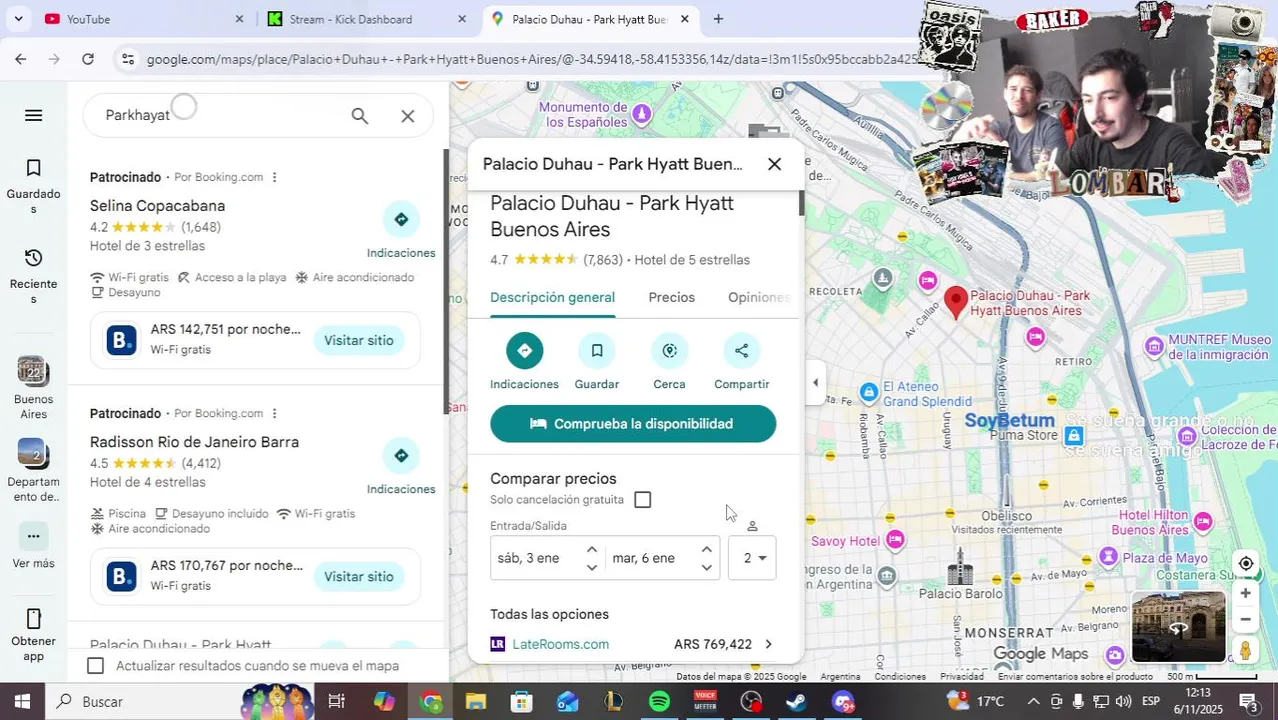1278x720 pixels.
Task: Click the results panel scrollbar
Action: point(446,280)
